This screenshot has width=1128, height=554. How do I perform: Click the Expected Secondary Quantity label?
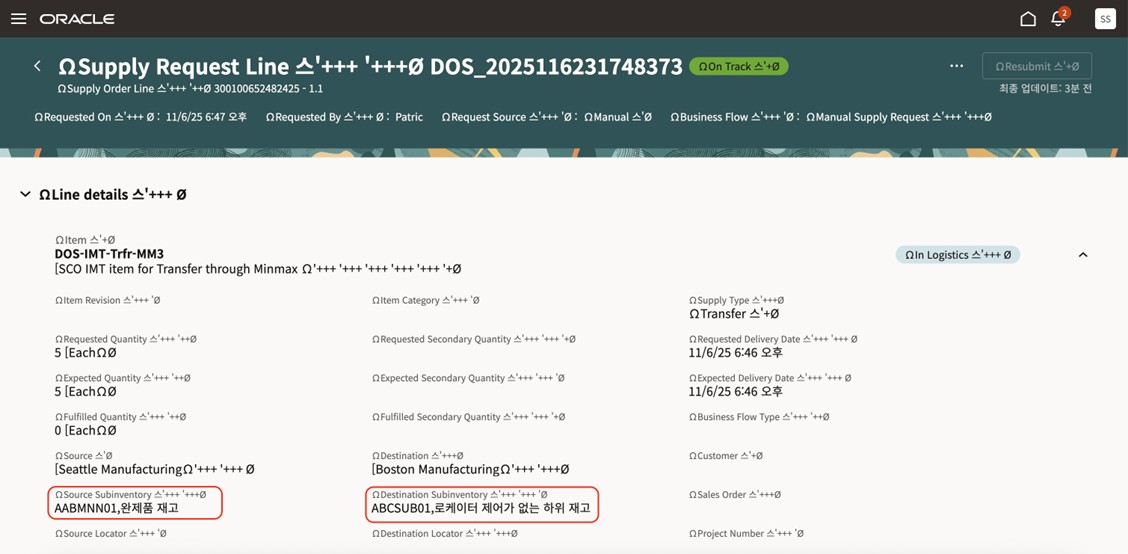coord(468,378)
